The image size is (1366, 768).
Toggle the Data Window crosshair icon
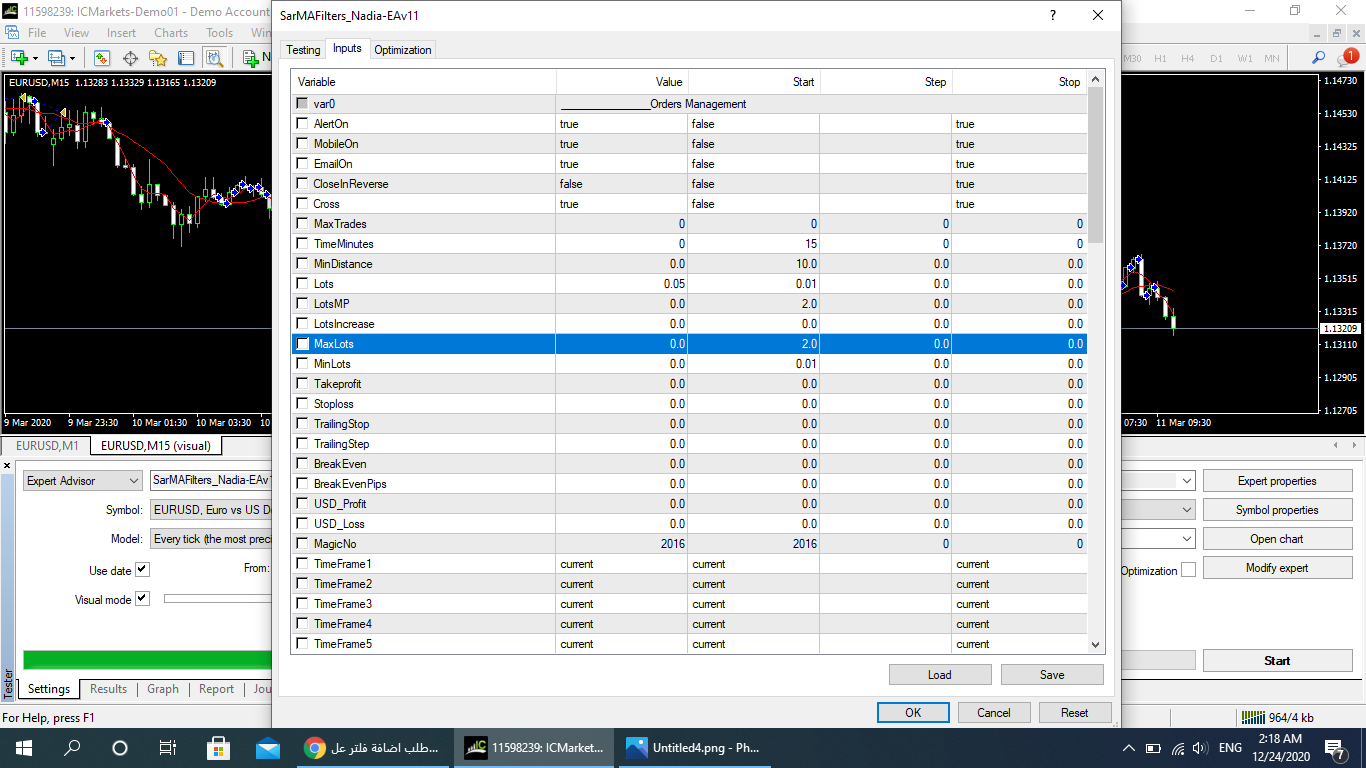pos(130,58)
